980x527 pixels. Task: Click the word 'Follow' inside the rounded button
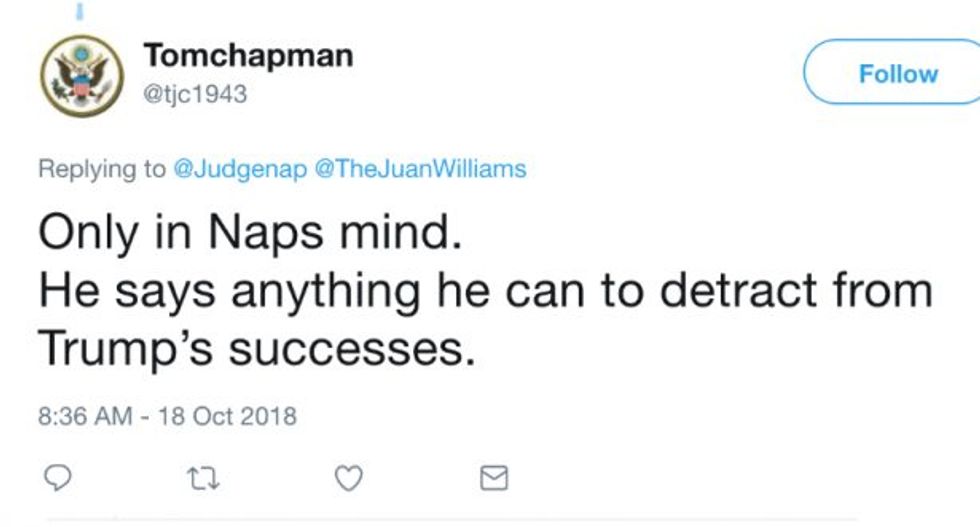pyautogui.click(x=898, y=74)
